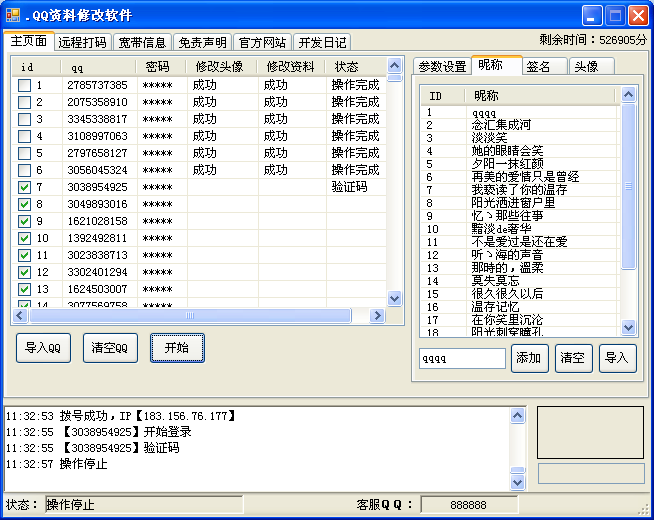Open the 参数设置 tab in the right panel
The height and width of the screenshot is (520, 654).
tap(441, 66)
